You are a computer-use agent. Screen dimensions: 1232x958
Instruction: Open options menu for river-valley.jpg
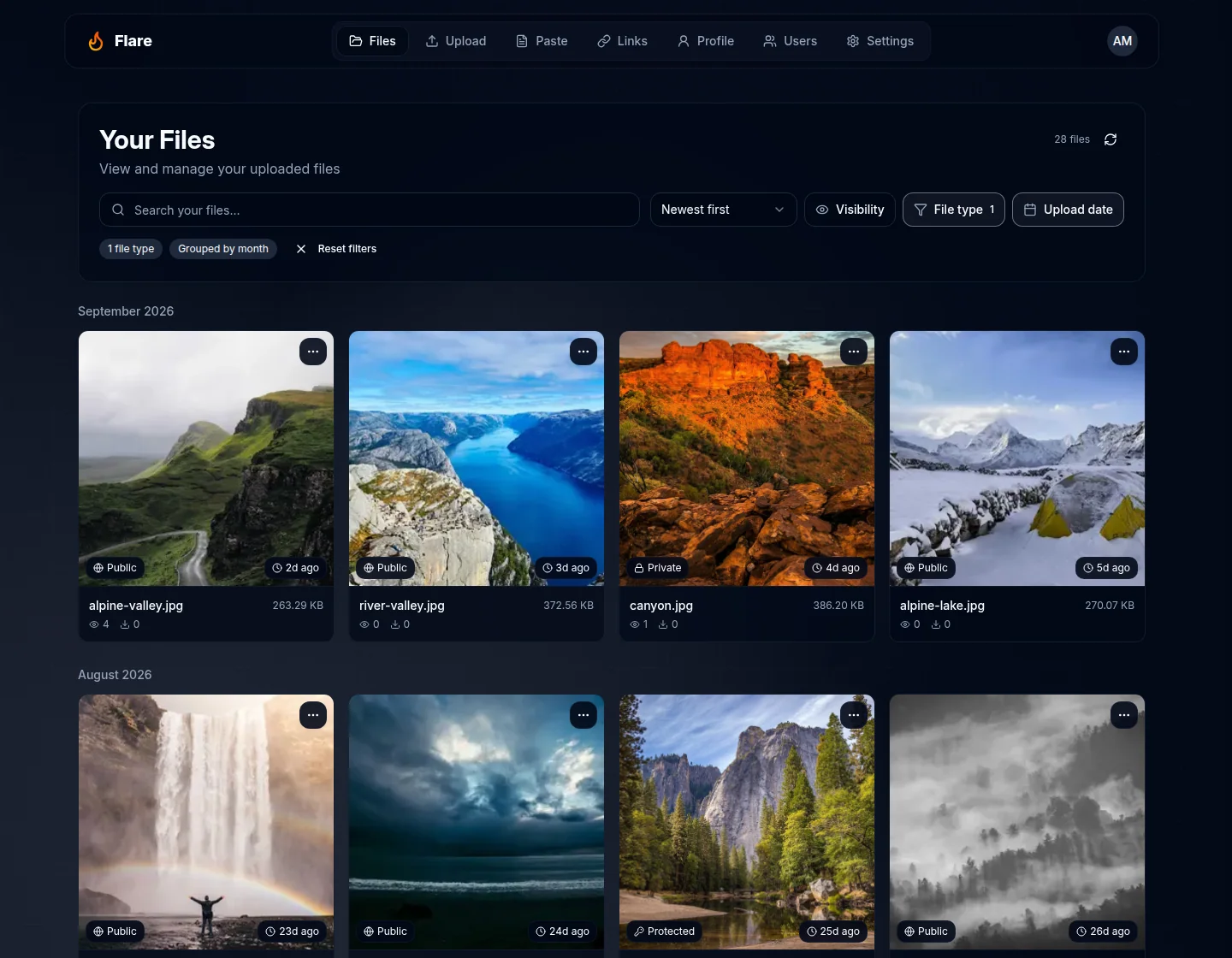pos(583,352)
